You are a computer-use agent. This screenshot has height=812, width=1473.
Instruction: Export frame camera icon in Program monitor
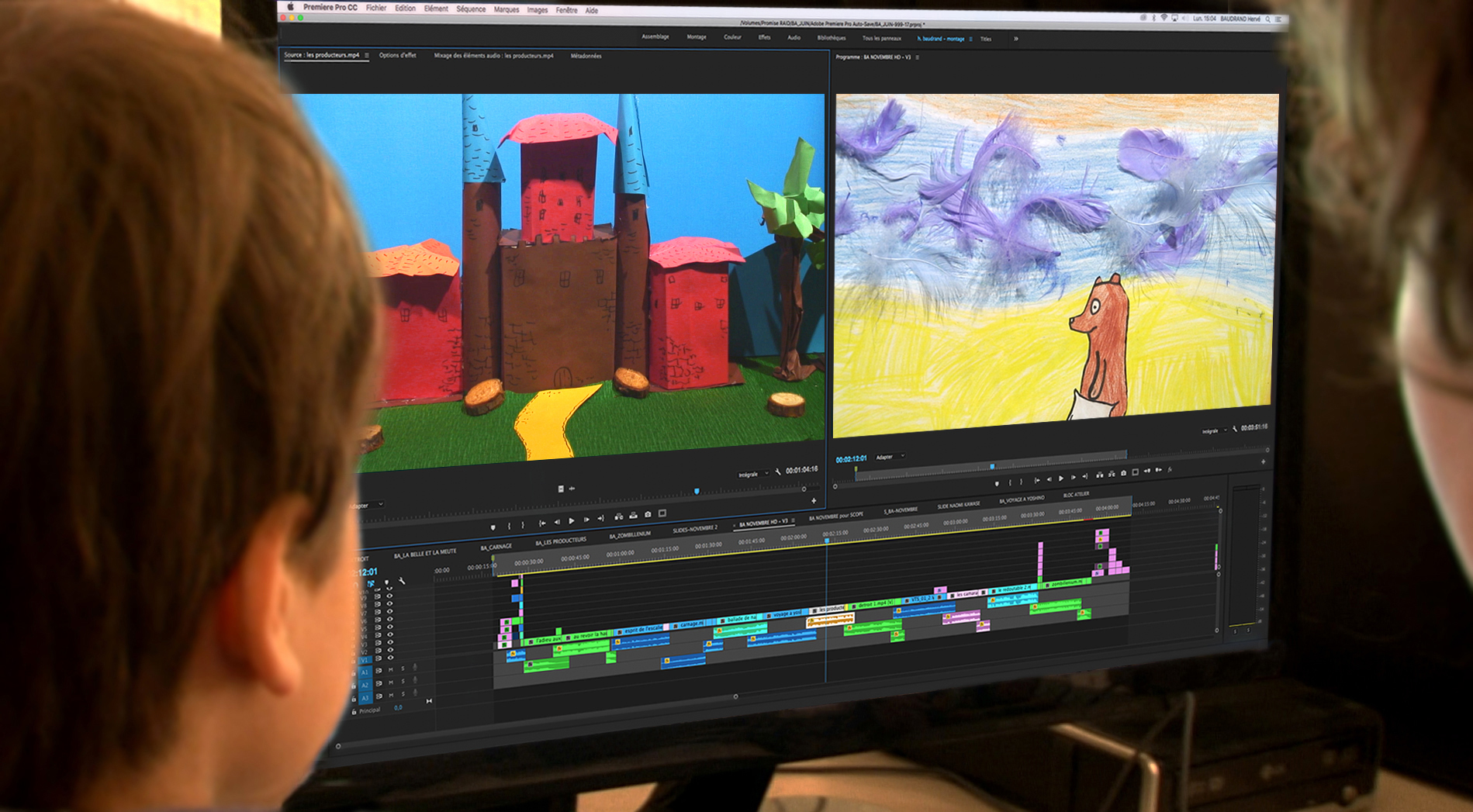1123,473
